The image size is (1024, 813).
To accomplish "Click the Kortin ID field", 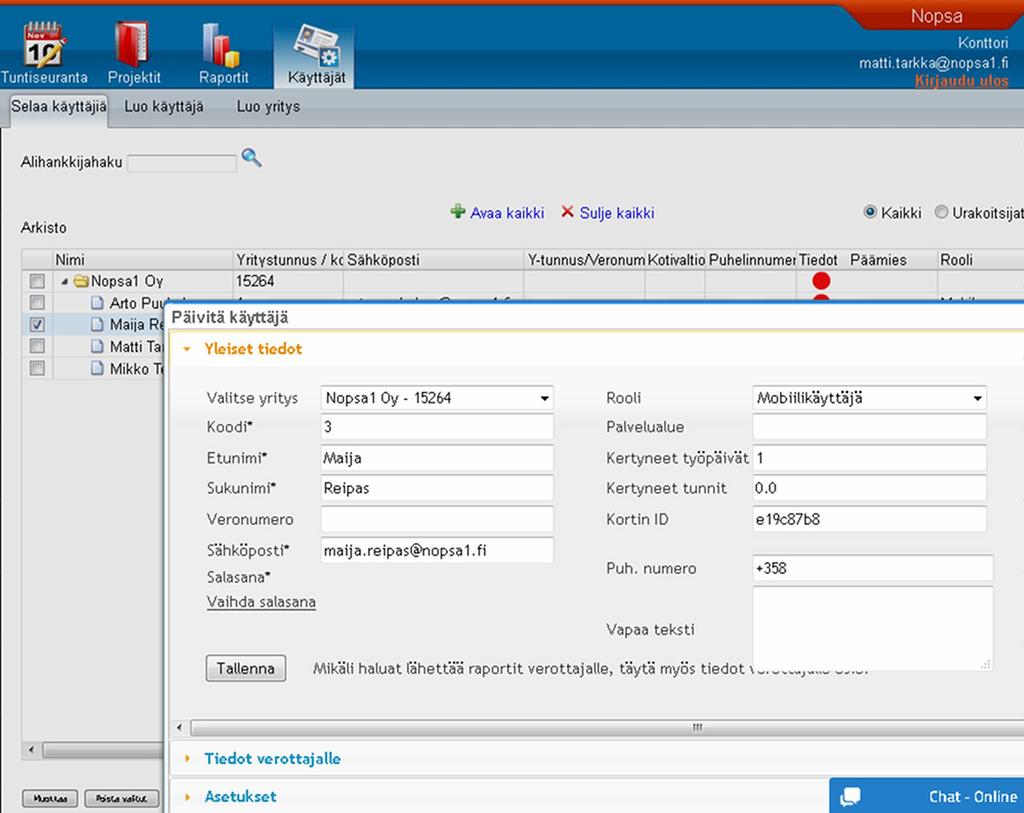I will (x=869, y=519).
